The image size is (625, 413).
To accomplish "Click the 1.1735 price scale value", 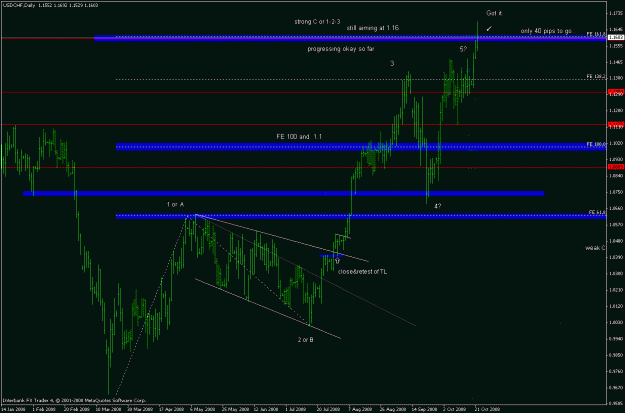I will (615, 14).
